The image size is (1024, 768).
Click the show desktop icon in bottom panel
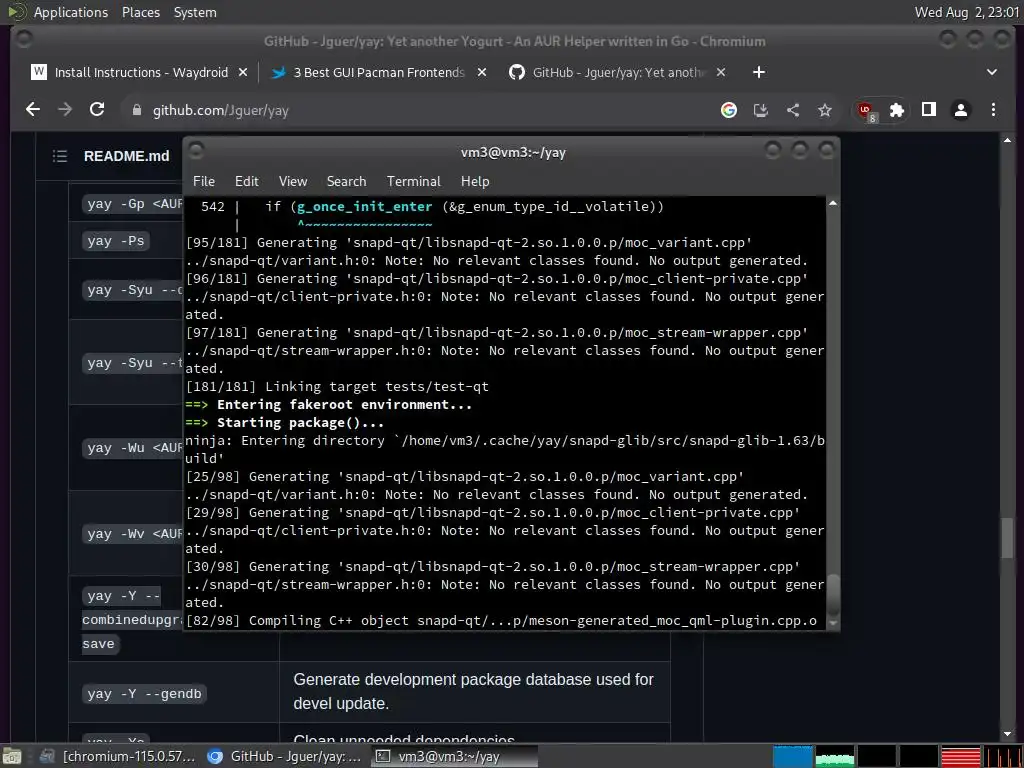[12, 756]
